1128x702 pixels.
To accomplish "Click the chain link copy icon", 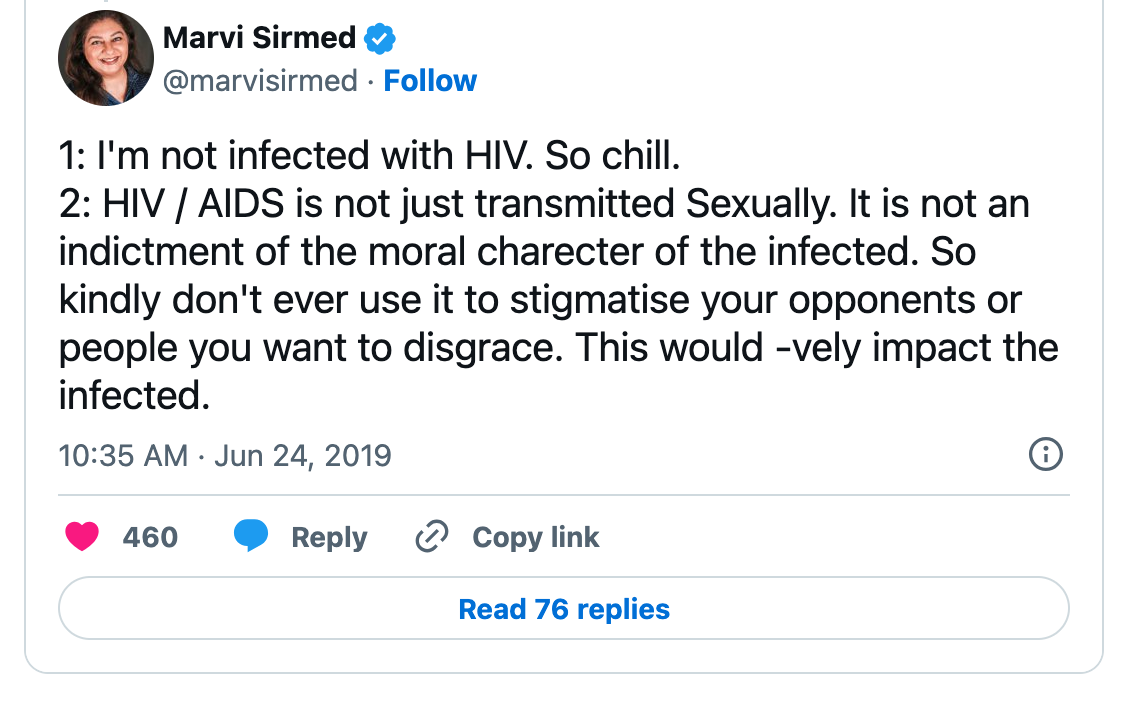I will tap(431, 537).
